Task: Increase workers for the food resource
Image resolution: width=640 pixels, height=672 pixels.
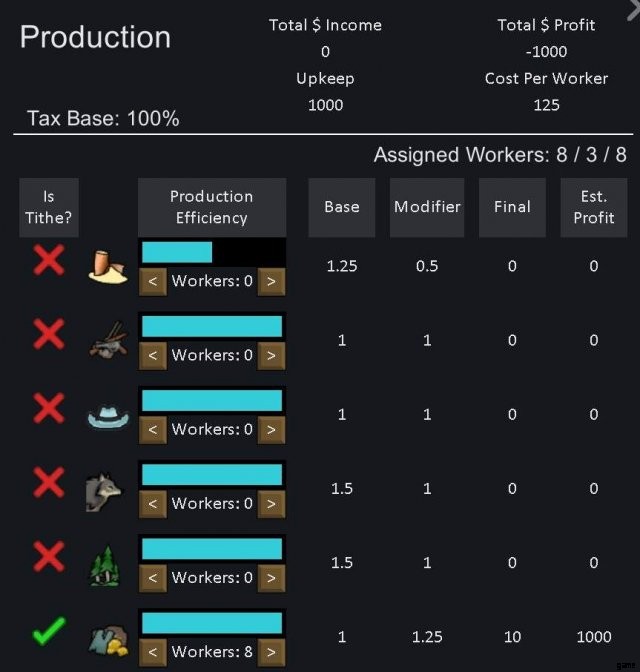Action: coord(272,281)
